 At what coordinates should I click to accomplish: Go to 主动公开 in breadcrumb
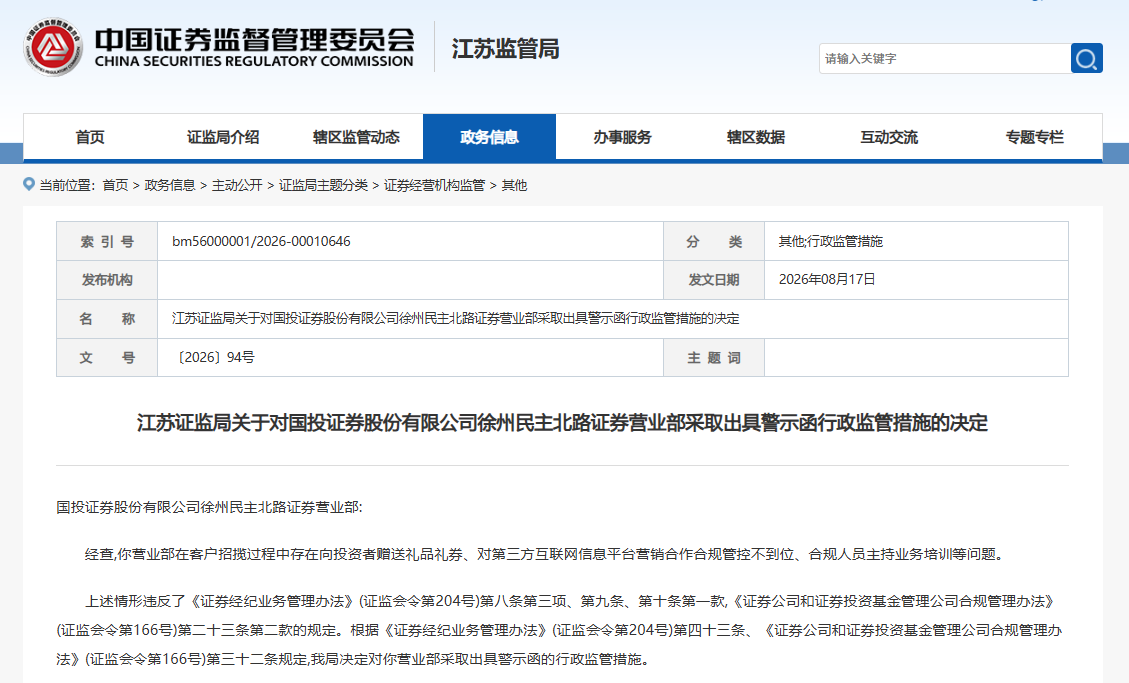(x=237, y=186)
